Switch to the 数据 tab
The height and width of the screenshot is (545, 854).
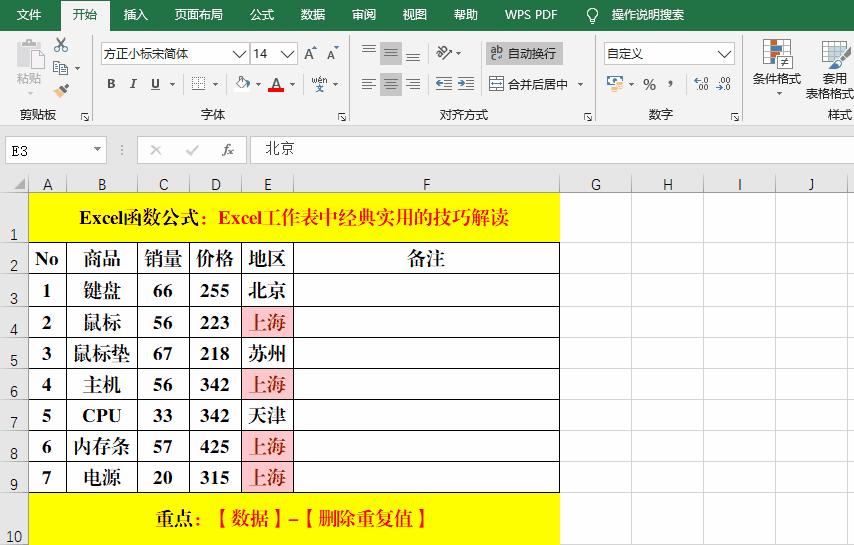tap(313, 15)
